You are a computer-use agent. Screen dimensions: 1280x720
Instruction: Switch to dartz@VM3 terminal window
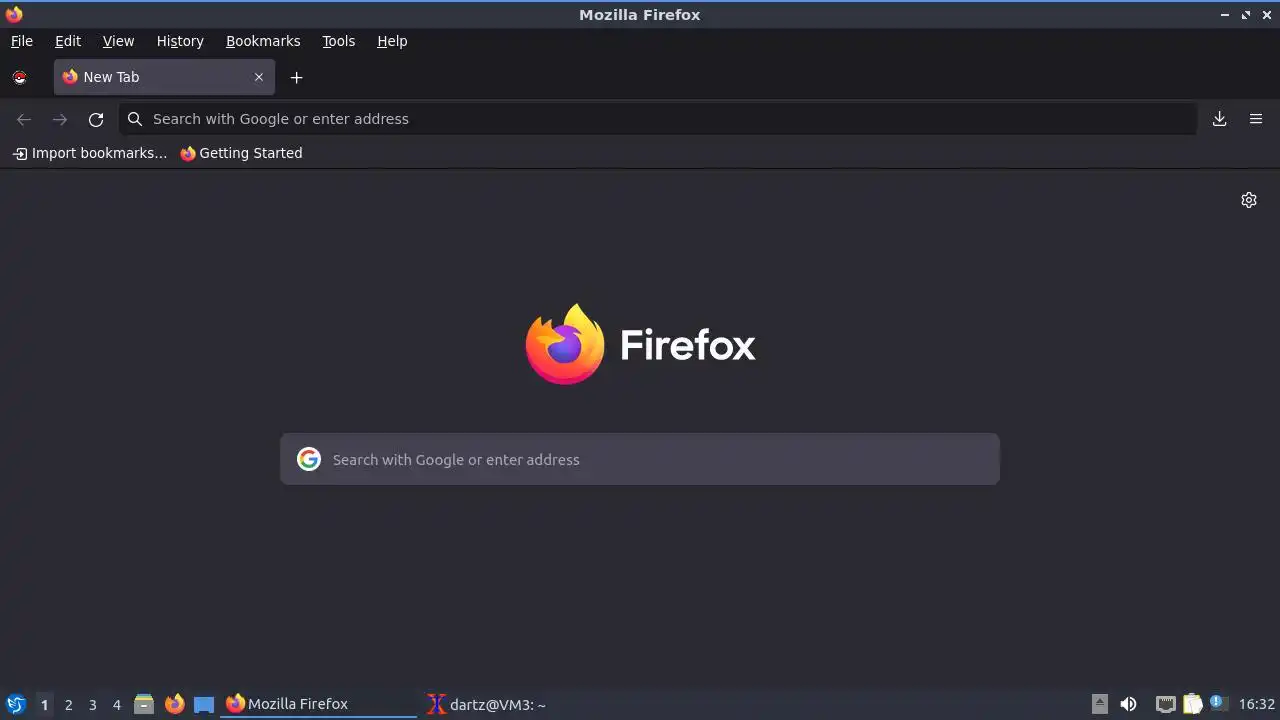click(486, 704)
